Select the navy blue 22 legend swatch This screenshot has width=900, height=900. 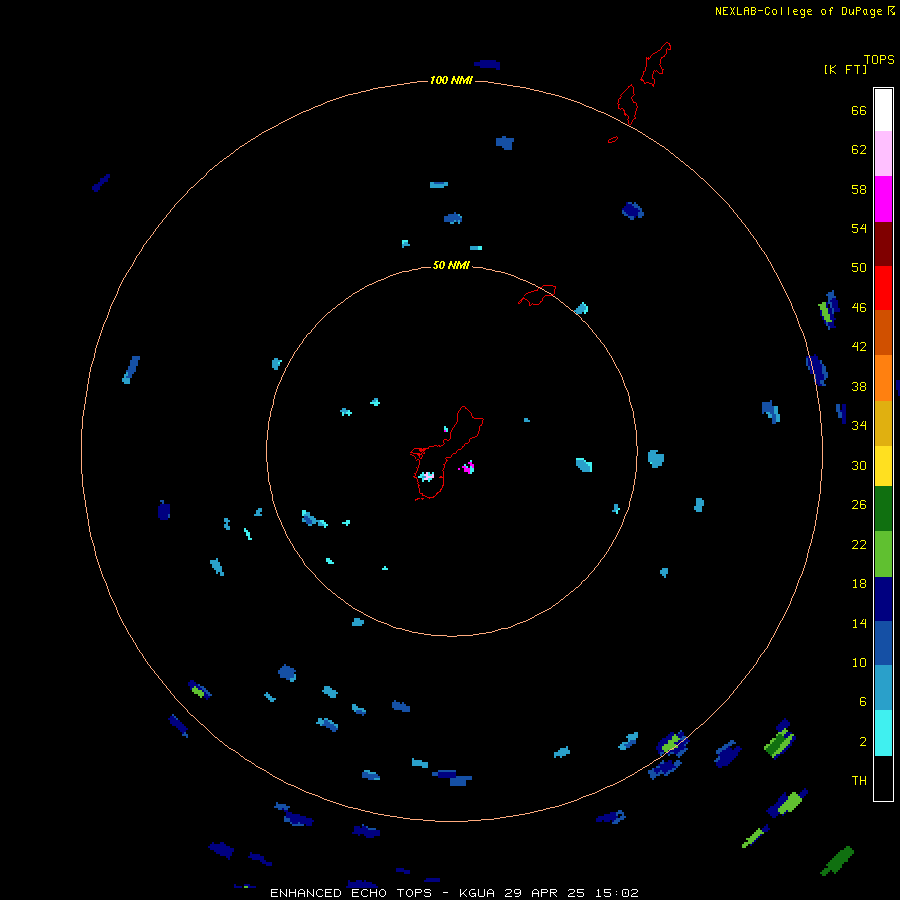click(883, 599)
